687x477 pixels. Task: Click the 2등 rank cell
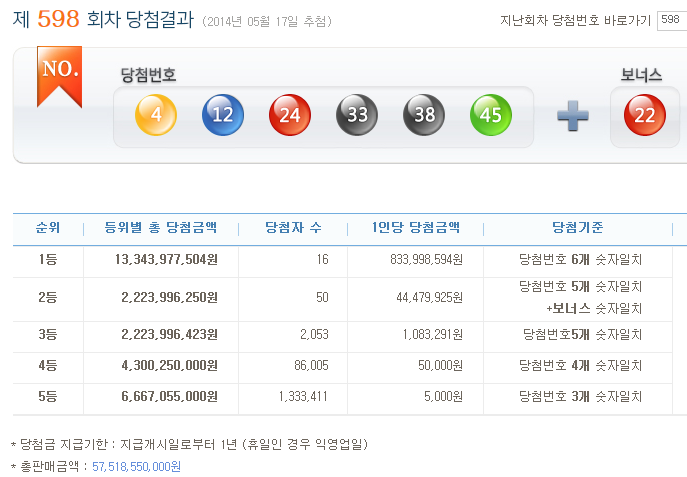tap(48, 297)
